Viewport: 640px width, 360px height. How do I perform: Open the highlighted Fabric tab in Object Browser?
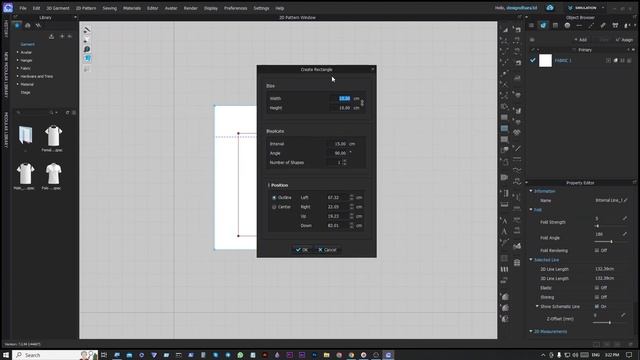click(x=543, y=25)
